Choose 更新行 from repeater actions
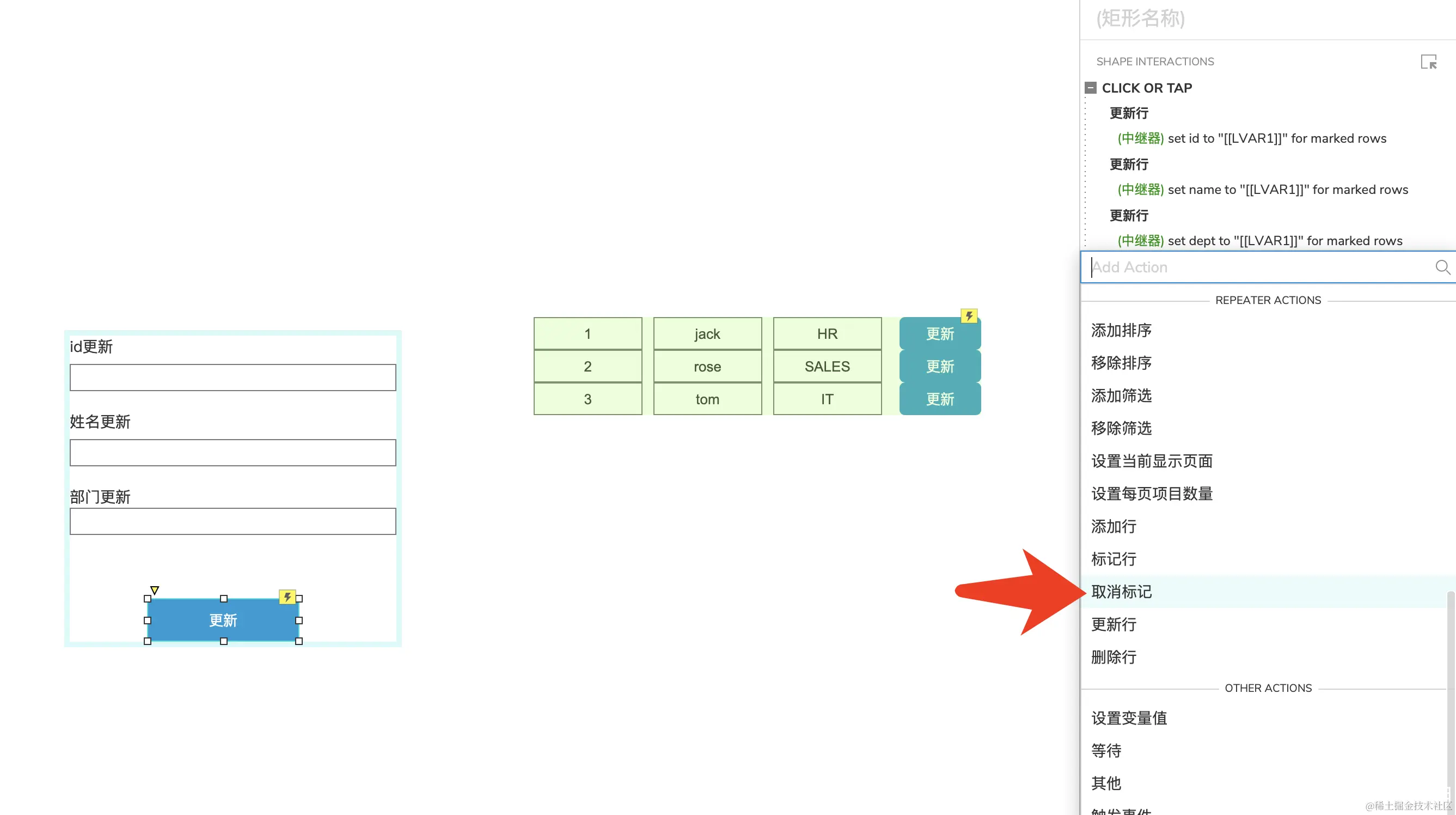1456x815 pixels. point(1114,624)
